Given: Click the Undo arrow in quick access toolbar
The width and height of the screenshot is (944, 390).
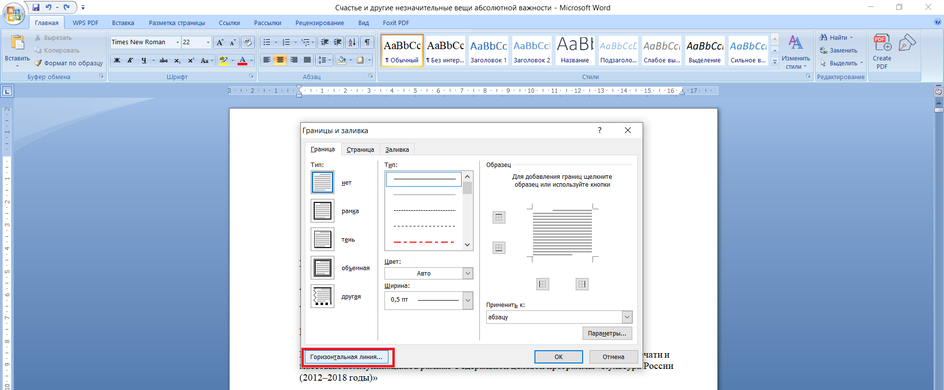Looking at the screenshot, I should click(x=50, y=8).
